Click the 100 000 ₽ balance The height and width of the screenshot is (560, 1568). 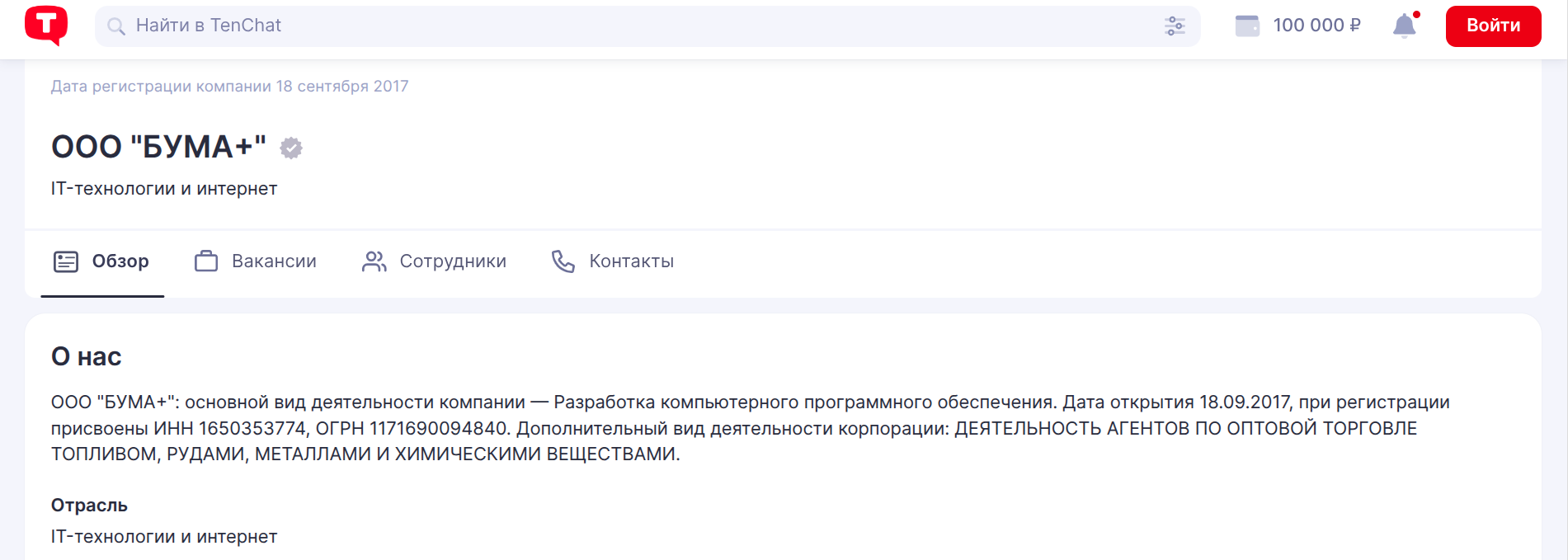1316,26
